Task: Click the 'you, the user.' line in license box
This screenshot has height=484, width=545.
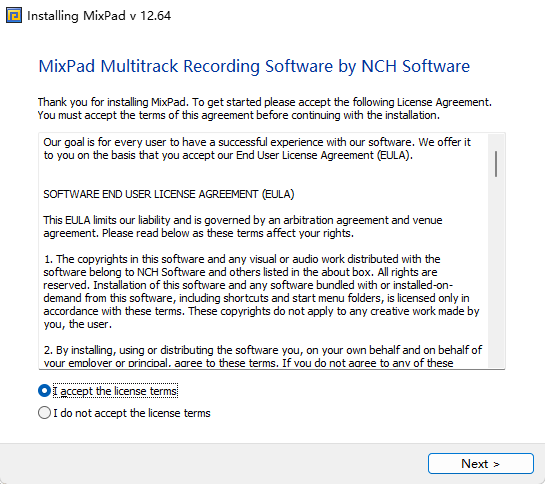Action: (78, 324)
